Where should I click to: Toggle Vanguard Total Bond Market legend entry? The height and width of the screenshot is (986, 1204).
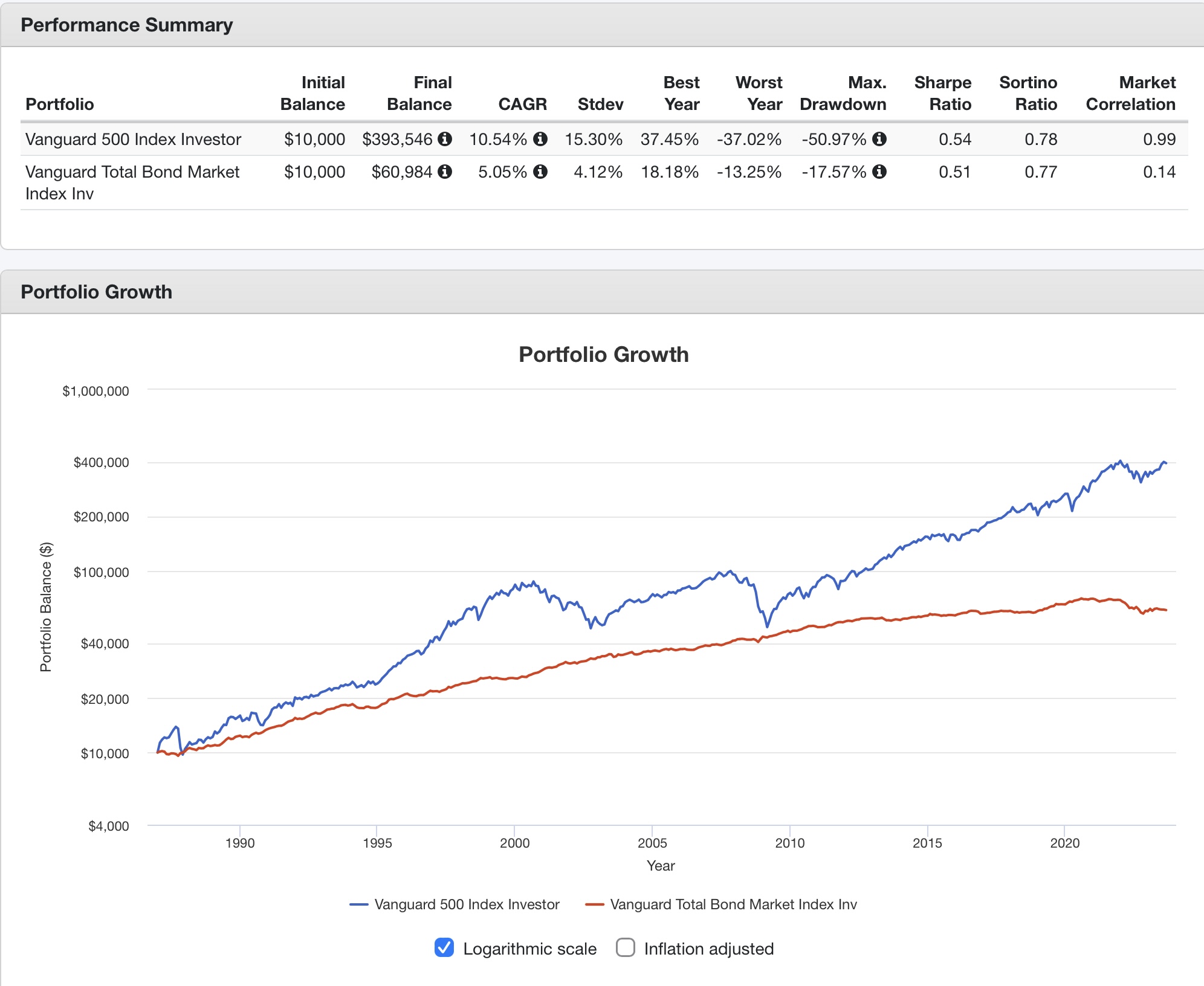[x=721, y=904]
